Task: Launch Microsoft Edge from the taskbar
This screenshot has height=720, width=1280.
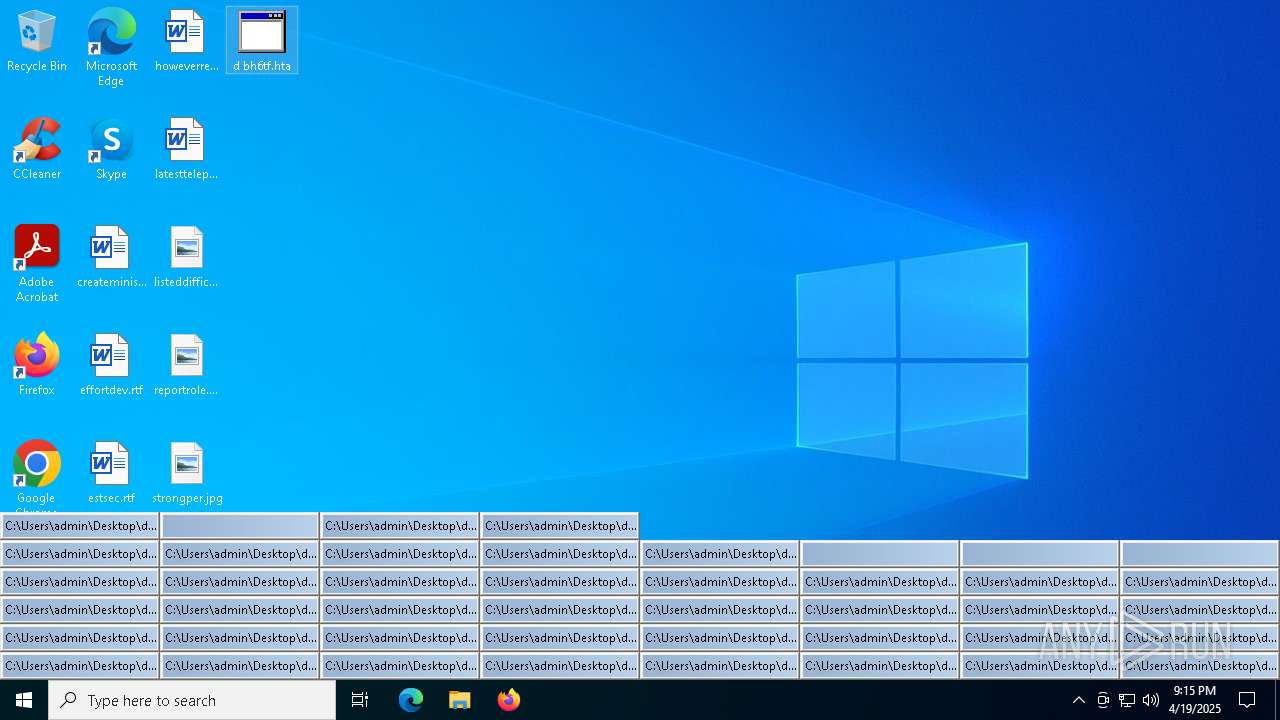Action: (x=411, y=700)
